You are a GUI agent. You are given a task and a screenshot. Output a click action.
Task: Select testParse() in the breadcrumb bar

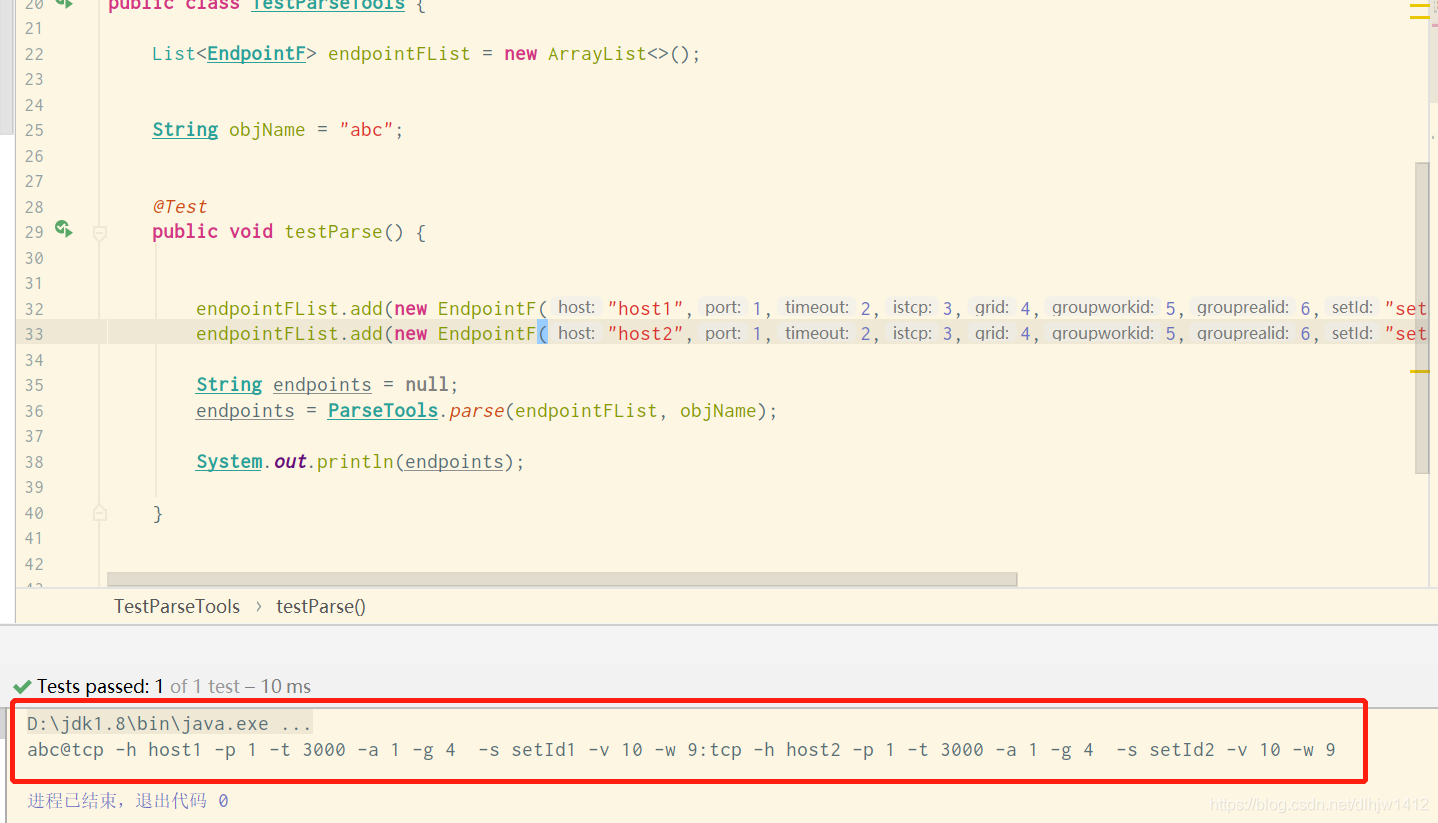tap(321, 606)
